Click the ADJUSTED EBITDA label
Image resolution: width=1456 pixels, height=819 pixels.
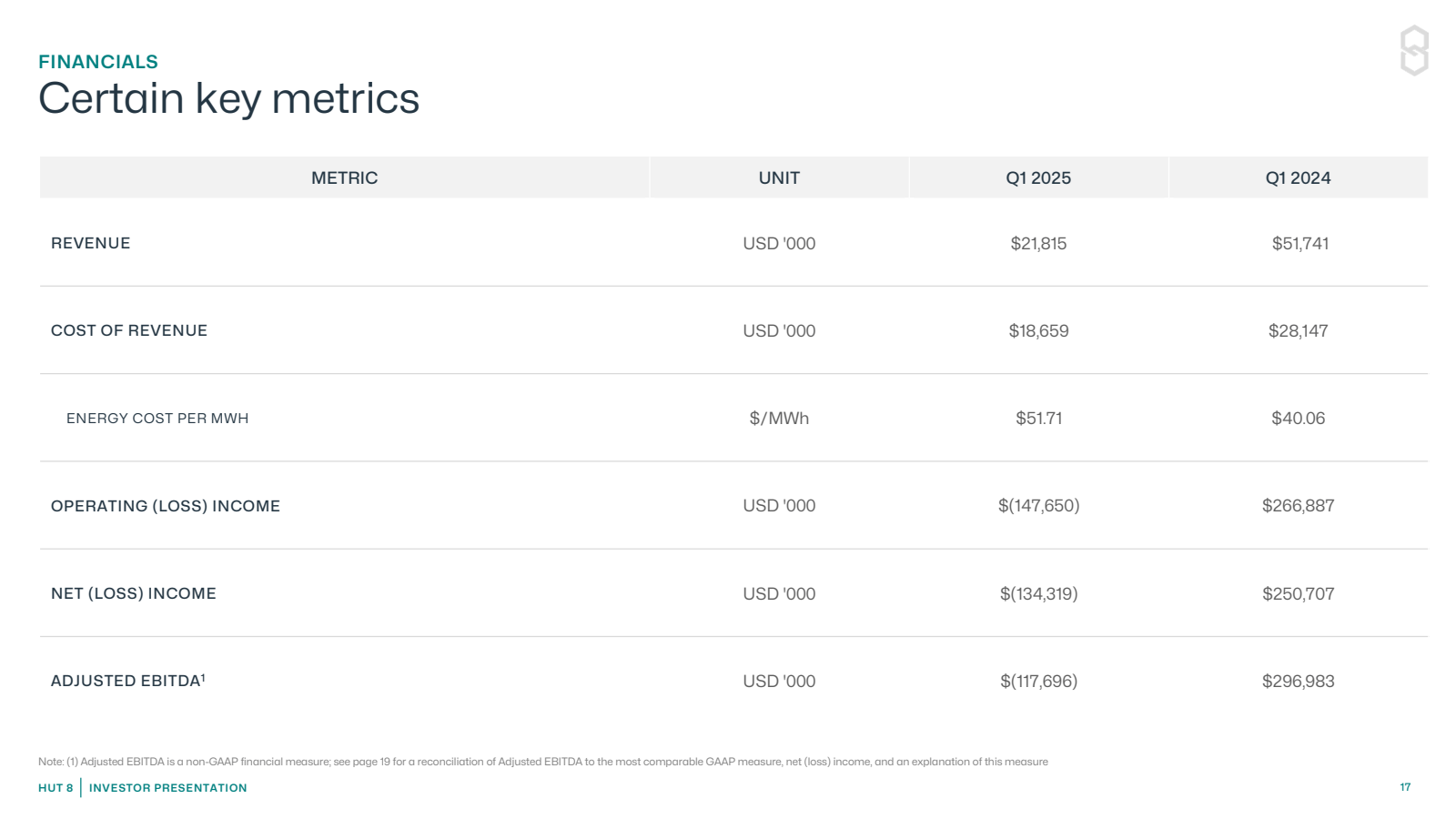point(128,681)
